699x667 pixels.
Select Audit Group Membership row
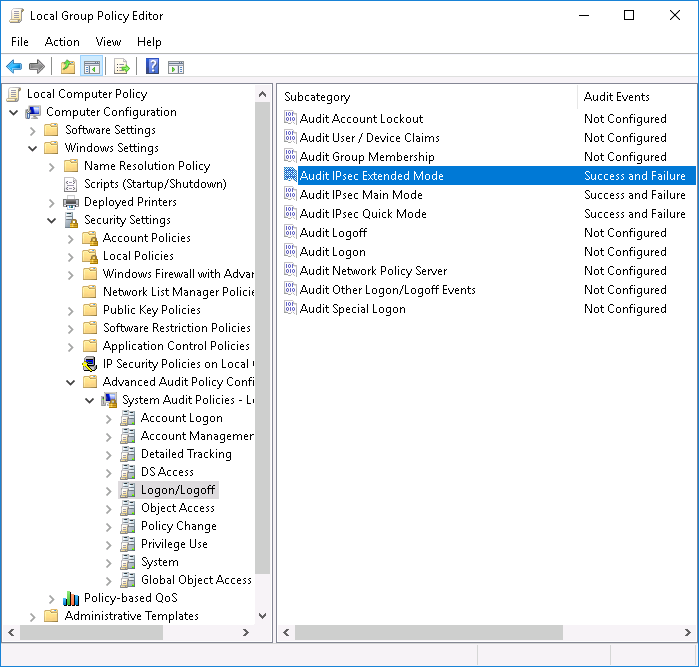[489, 156]
